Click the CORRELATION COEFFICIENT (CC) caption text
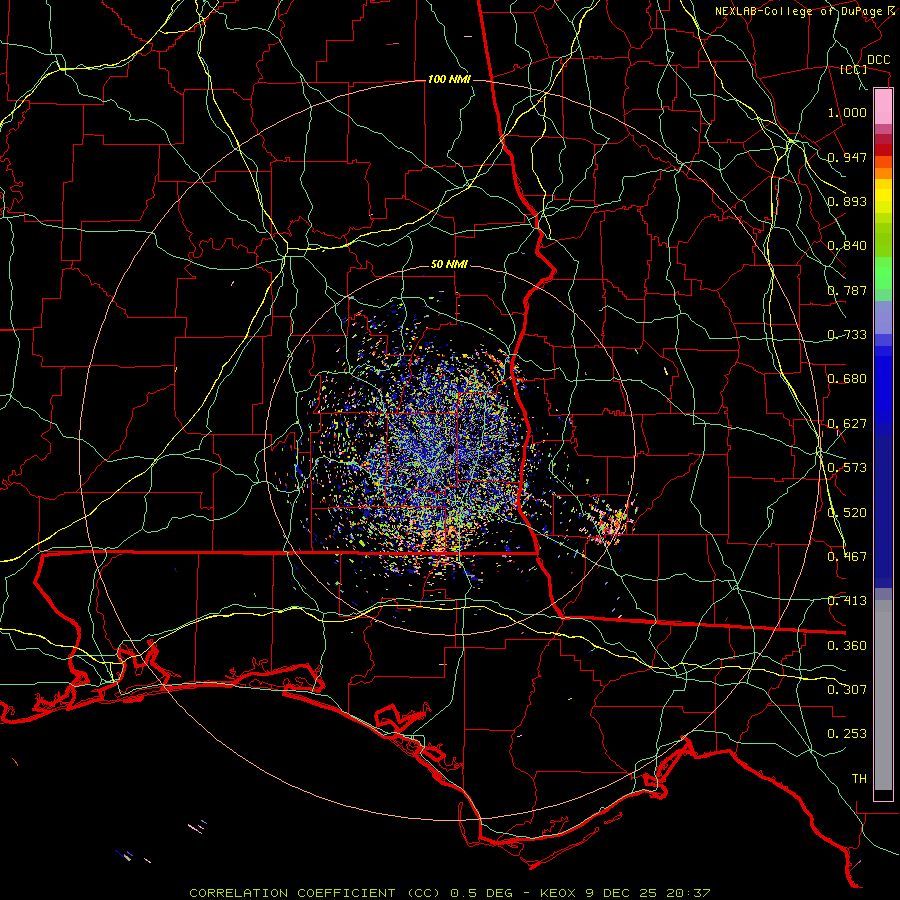The height and width of the screenshot is (900, 900). coord(315,893)
